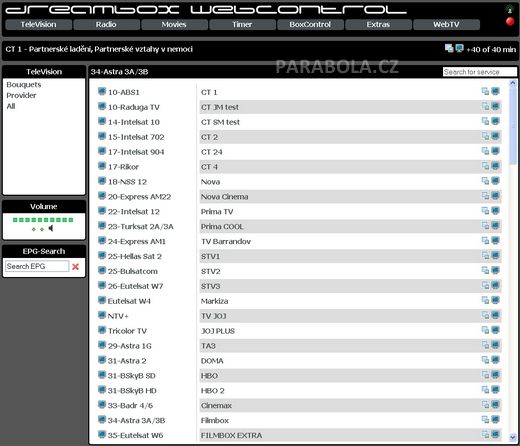Viewport: 520px width, 446px height.
Task: Select Bouquets in TeleVision panel
Action: (x=24, y=85)
